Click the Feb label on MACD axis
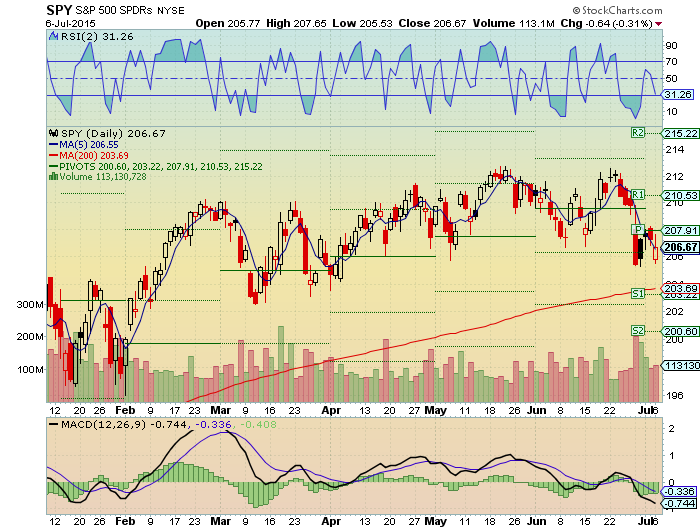The image size is (700, 530). tap(125, 522)
